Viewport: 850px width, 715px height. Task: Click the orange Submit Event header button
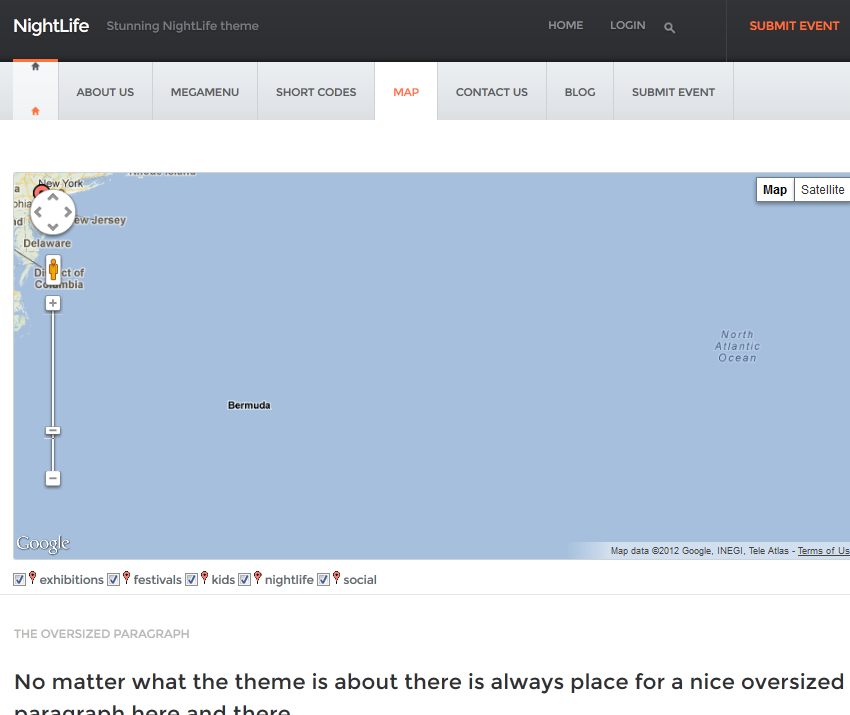794,26
